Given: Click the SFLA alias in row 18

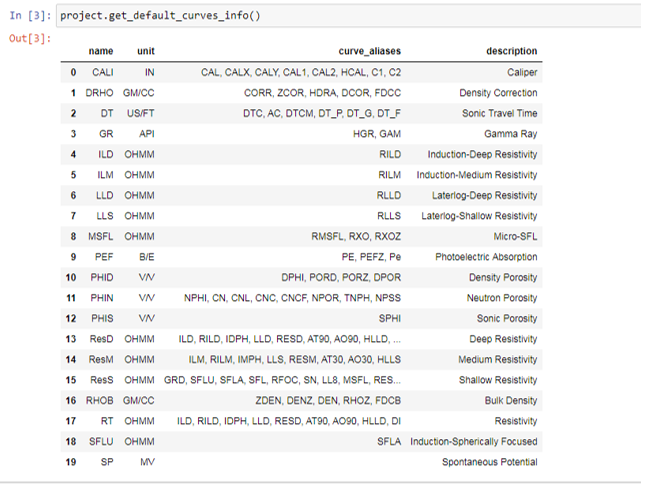Looking at the screenshot, I should coord(389,442).
